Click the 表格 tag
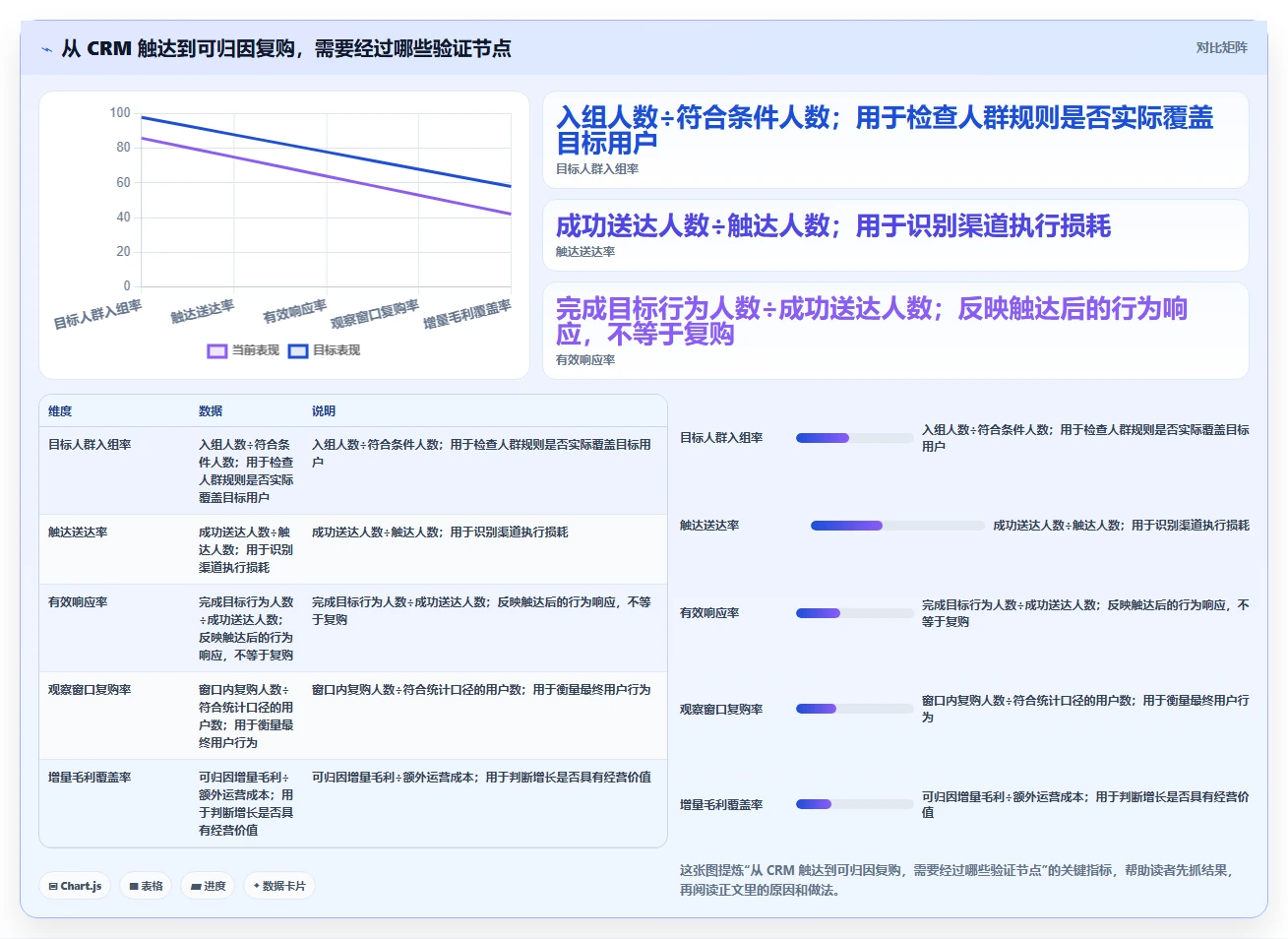Viewport: 1288px width, 939px height. tap(146, 886)
